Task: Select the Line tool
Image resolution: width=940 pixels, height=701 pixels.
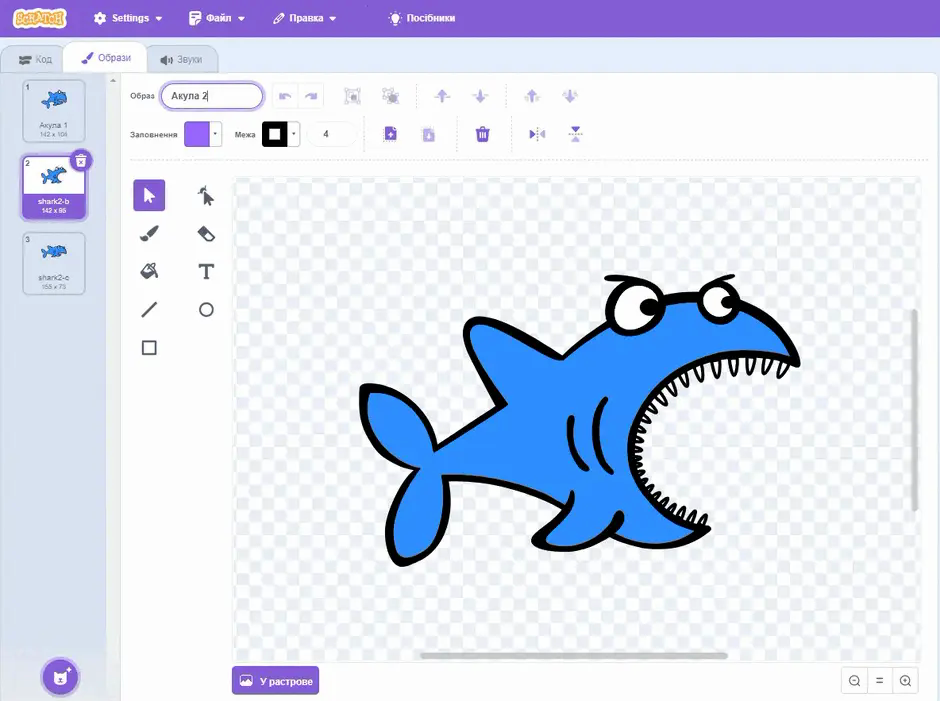Action: [x=149, y=309]
